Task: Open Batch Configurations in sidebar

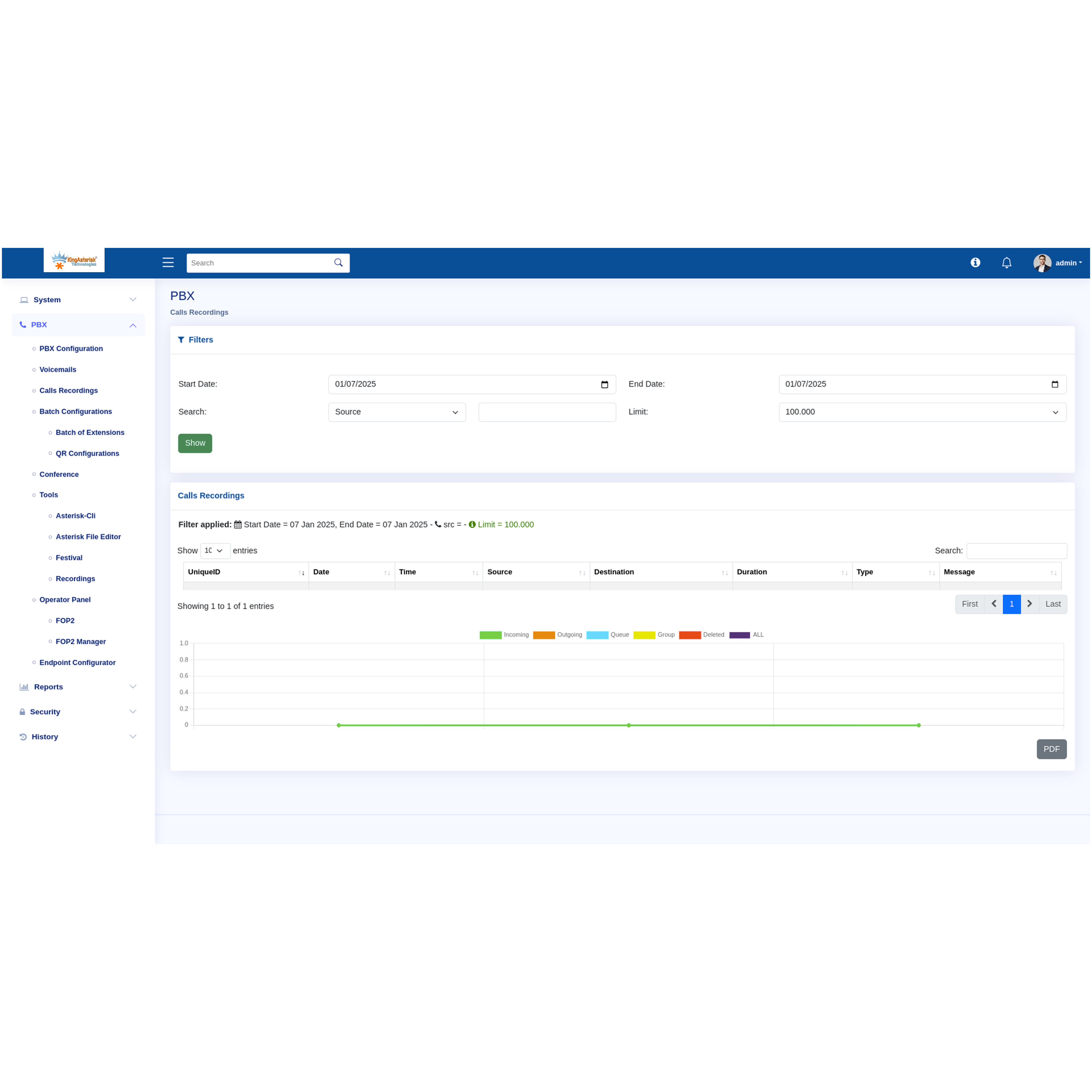Action: (x=76, y=411)
